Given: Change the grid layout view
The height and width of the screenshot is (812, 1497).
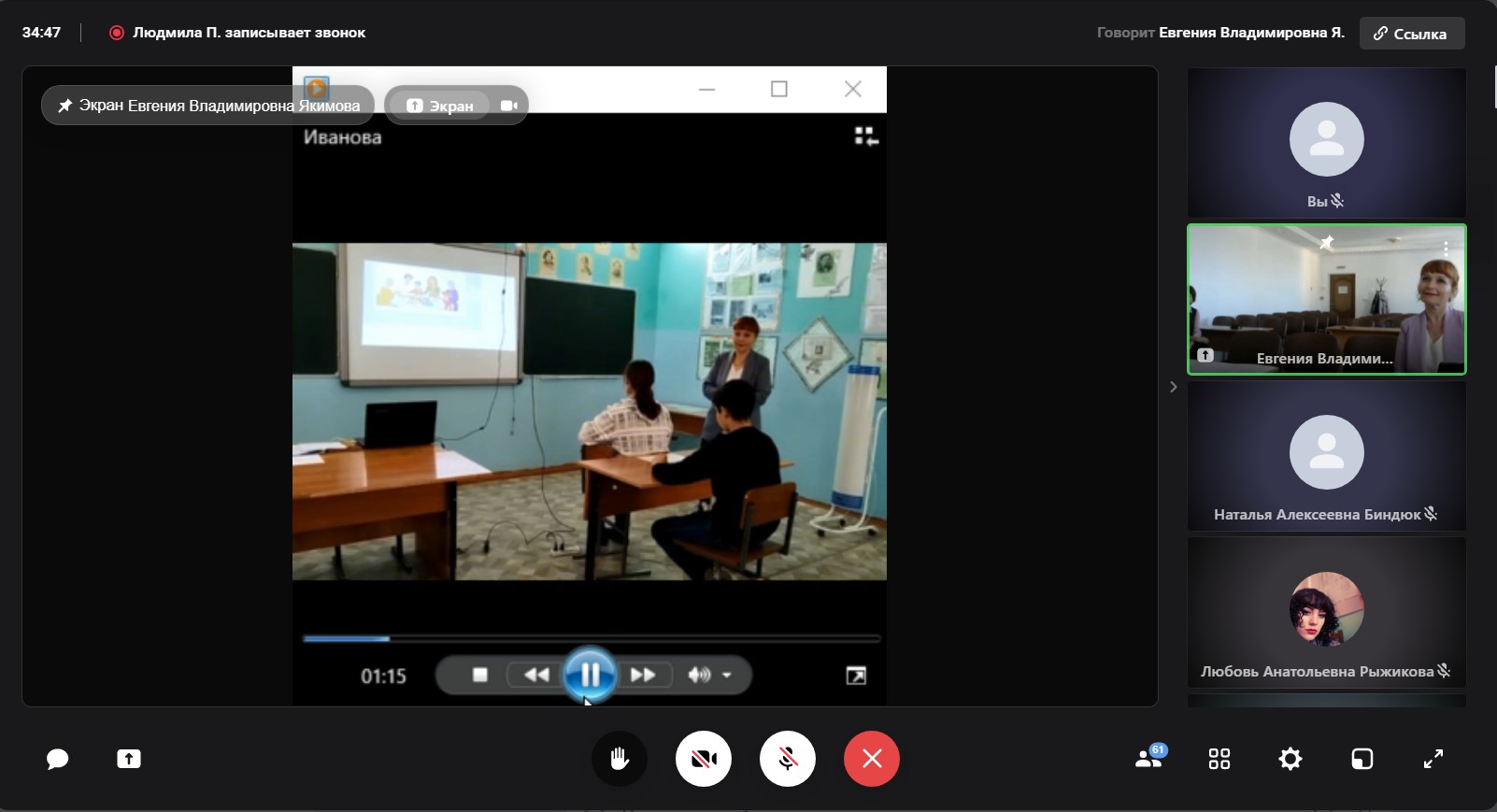Looking at the screenshot, I should pyautogui.click(x=1219, y=759).
